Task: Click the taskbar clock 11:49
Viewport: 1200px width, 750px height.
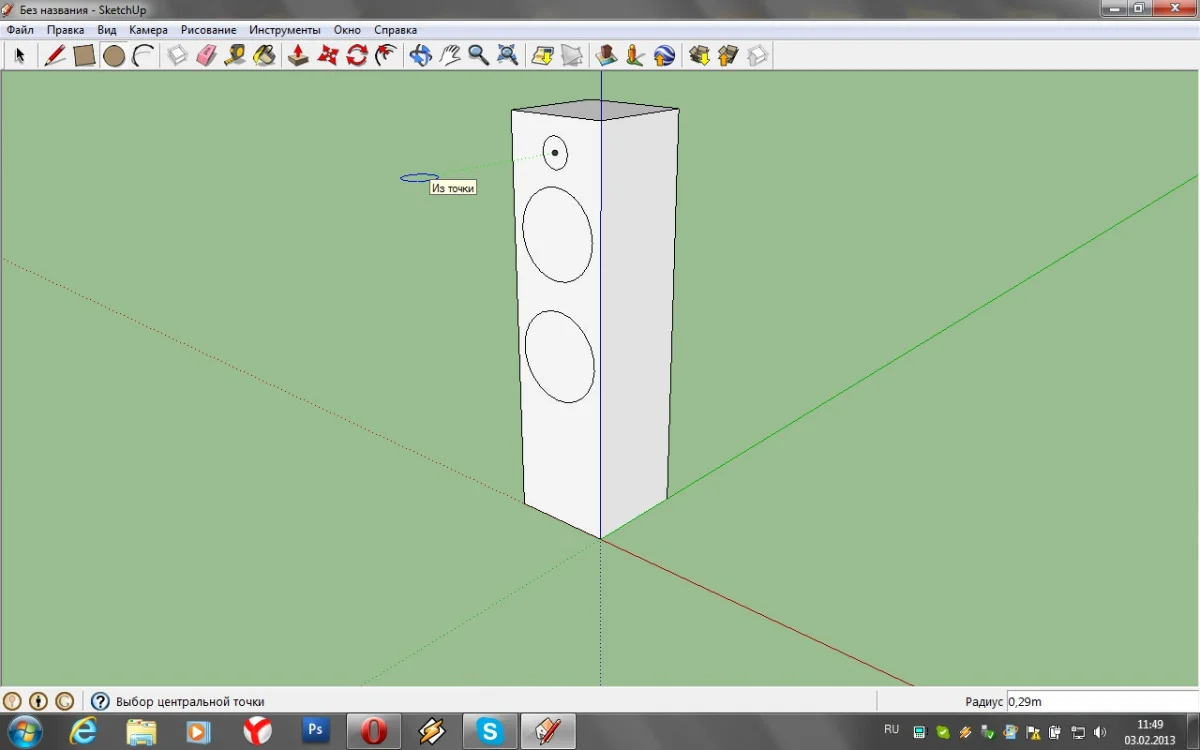Action: 1150,724
